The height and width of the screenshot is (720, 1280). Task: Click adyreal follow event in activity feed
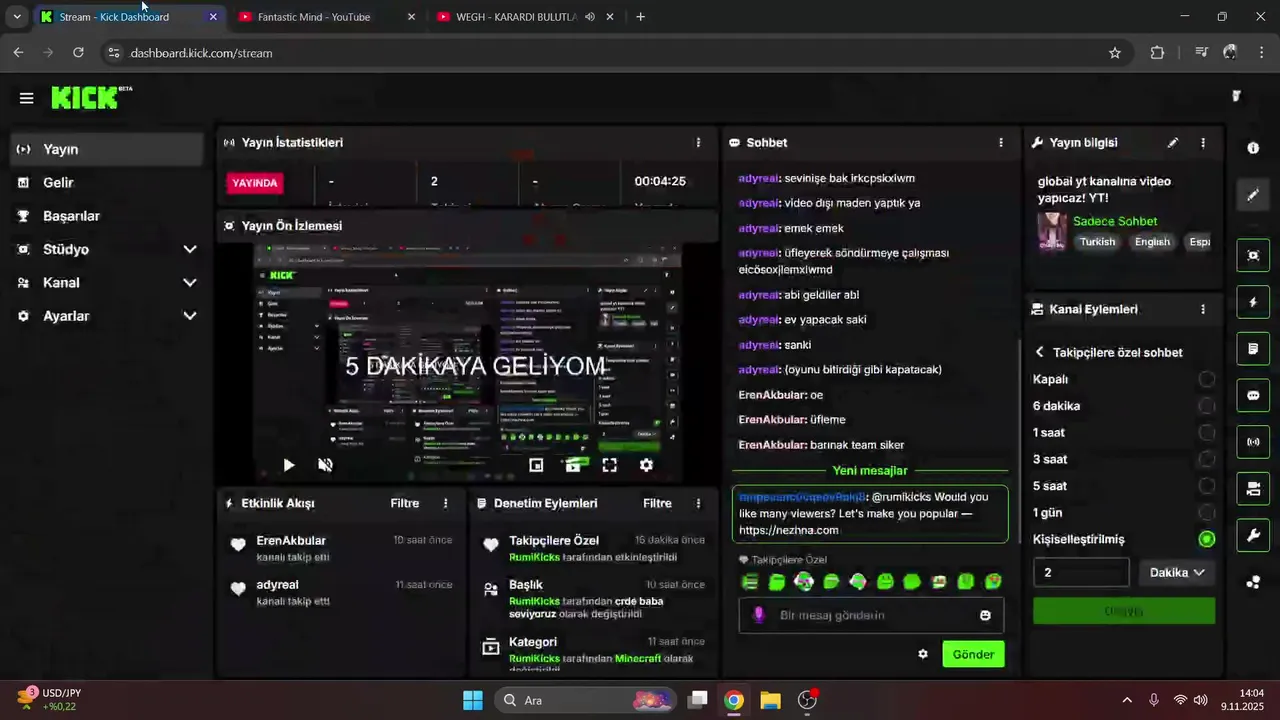click(341, 592)
